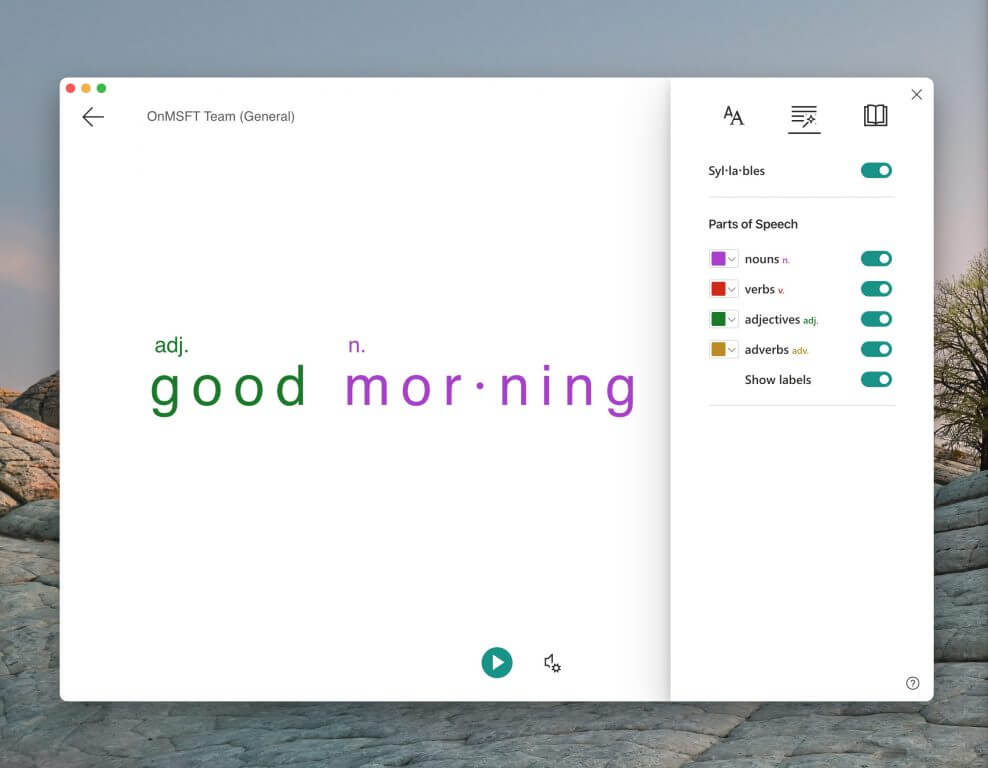Screen dimensions: 988x768
Task: Open voice settings with the speaker gear icon
Action: [x=552, y=663]
